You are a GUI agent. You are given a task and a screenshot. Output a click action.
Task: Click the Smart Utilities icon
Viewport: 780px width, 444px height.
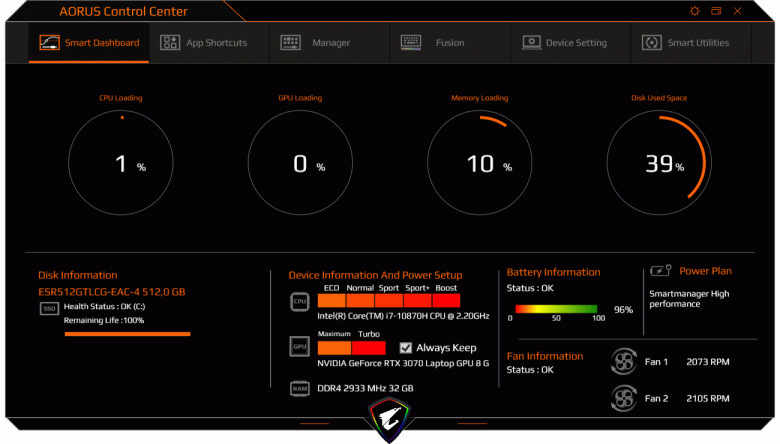652,43
